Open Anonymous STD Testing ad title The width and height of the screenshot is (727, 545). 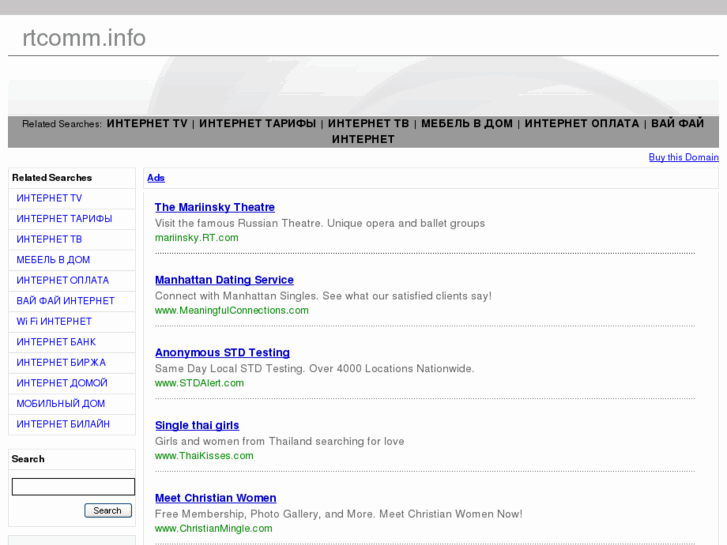(222, 353)
